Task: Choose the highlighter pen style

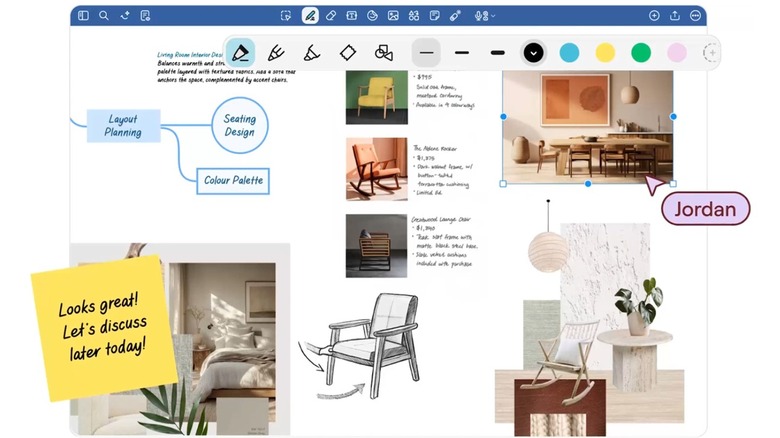Action: click(312, 53)
